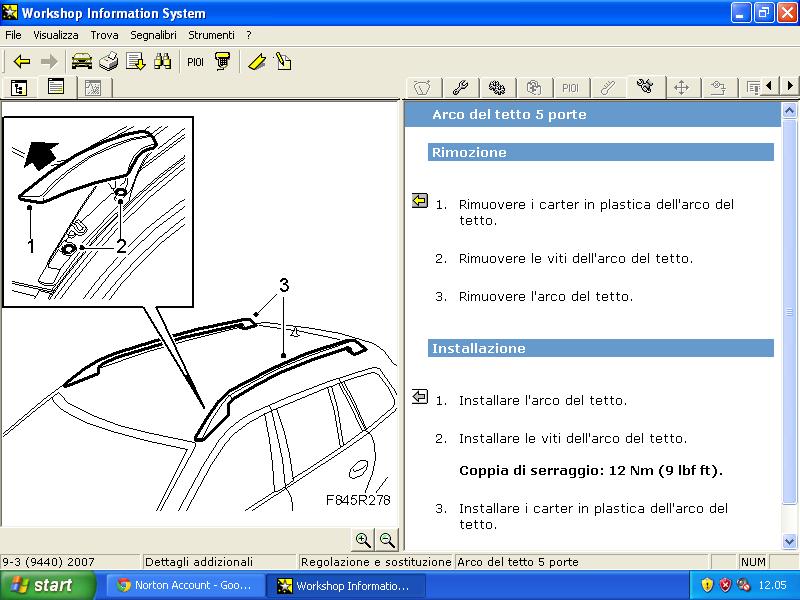The width and height of the screenshot is (800, 600).
Task: Open the Visualizza menu
Action: tap(56, 35)
